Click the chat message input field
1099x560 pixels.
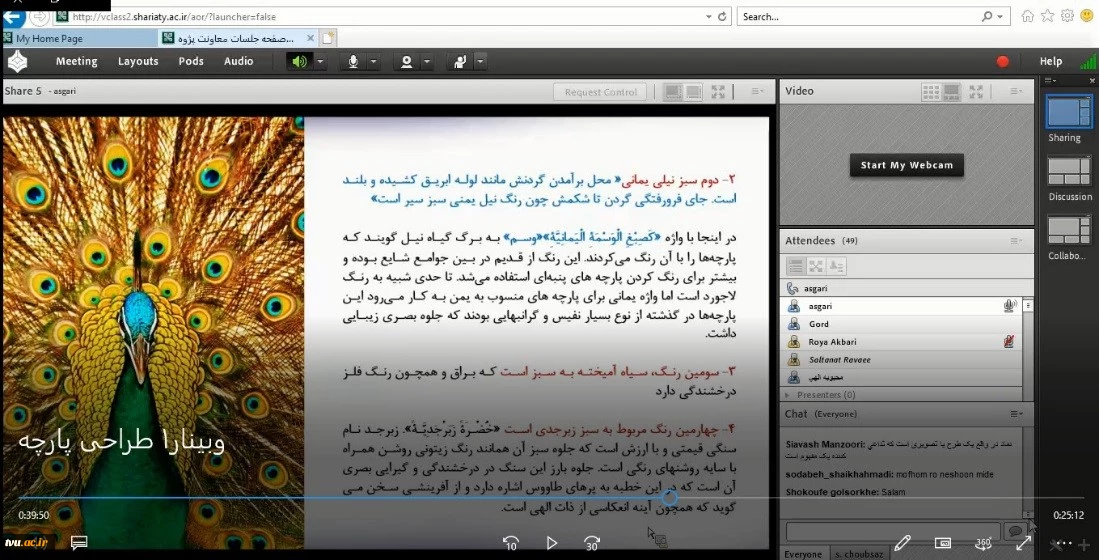point(893,531)
